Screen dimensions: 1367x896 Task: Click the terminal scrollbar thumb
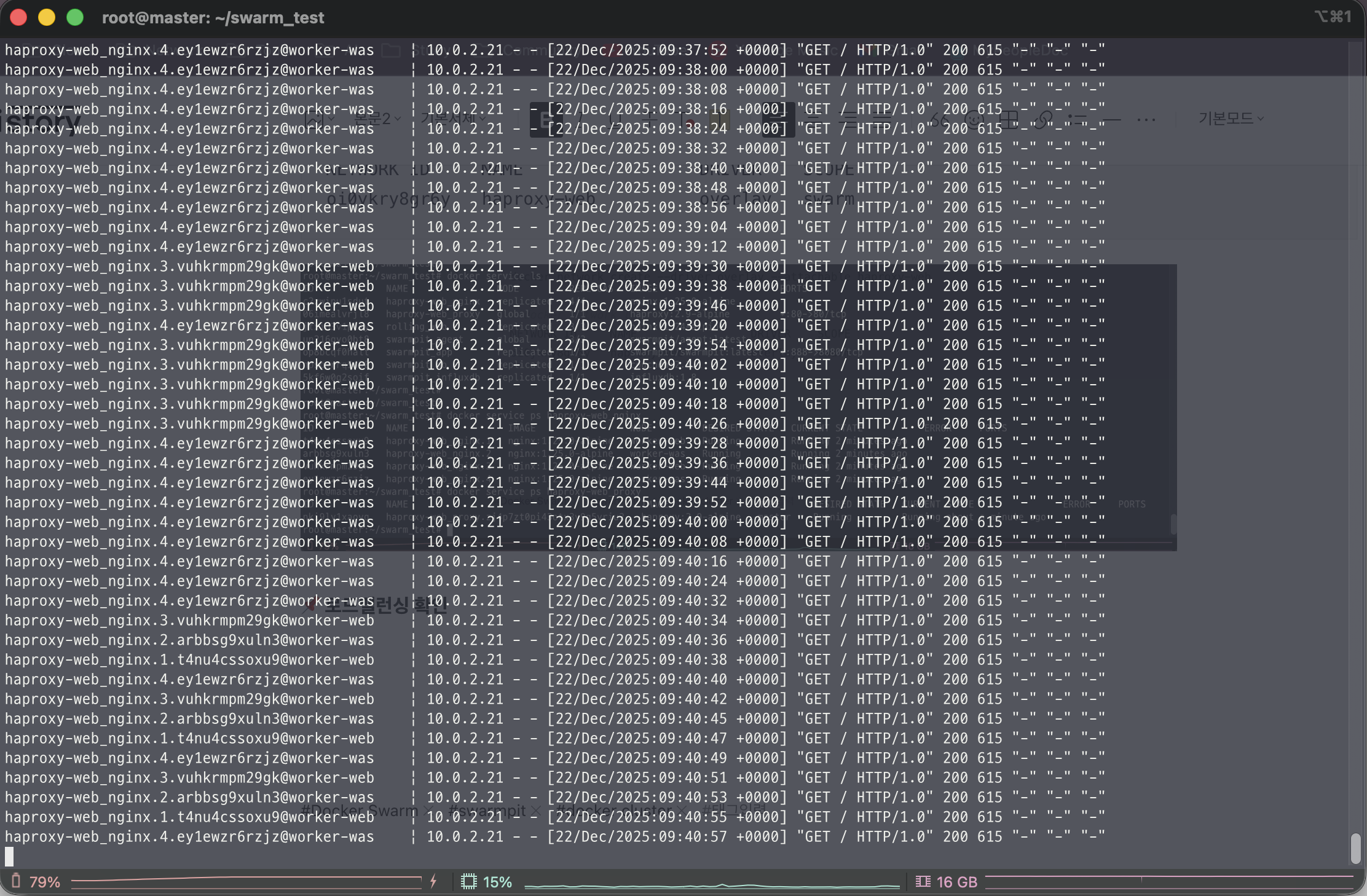[1355, 848]
